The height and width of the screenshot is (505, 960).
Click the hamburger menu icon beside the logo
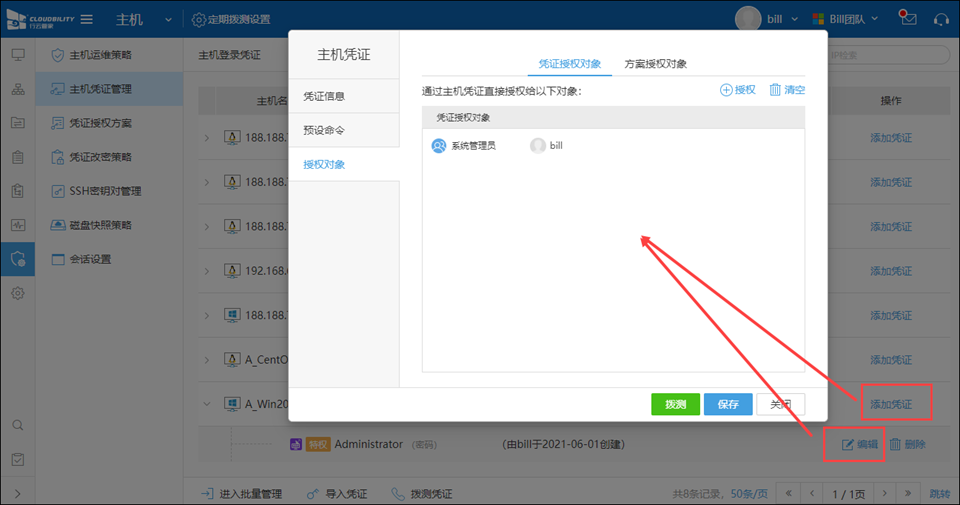(x=87, y=19)
